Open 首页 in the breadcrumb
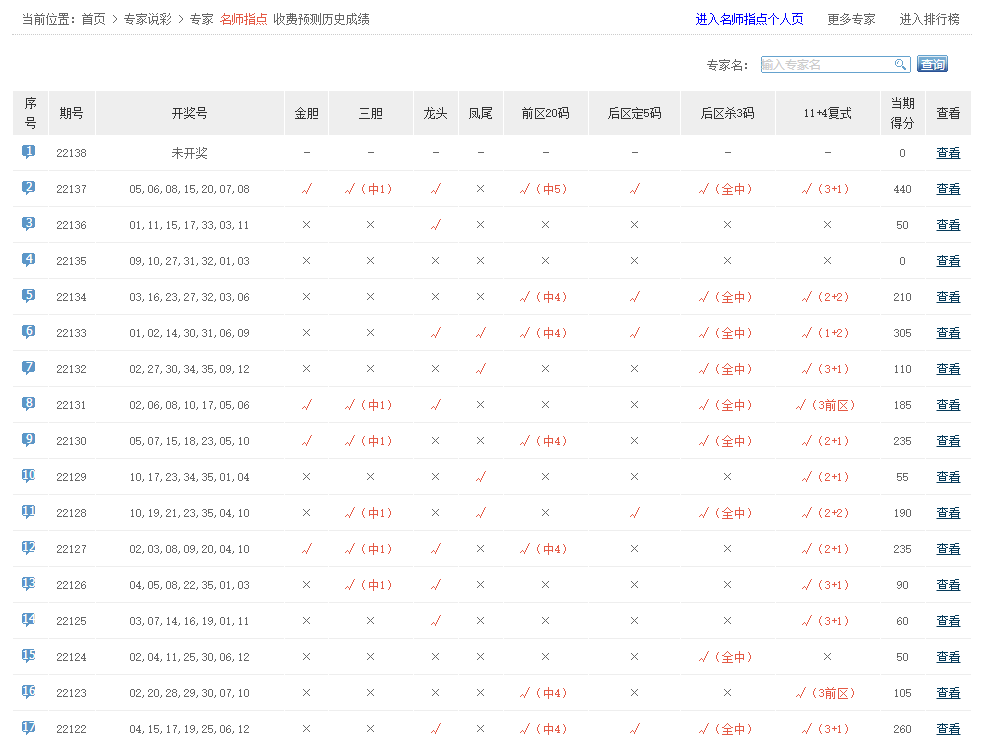This screenshot has height=743, width=987. 93,19
